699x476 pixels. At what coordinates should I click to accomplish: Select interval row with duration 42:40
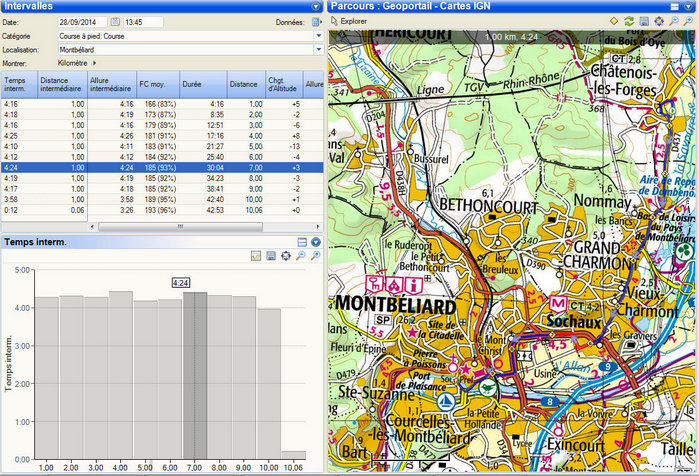coord(162,200)
